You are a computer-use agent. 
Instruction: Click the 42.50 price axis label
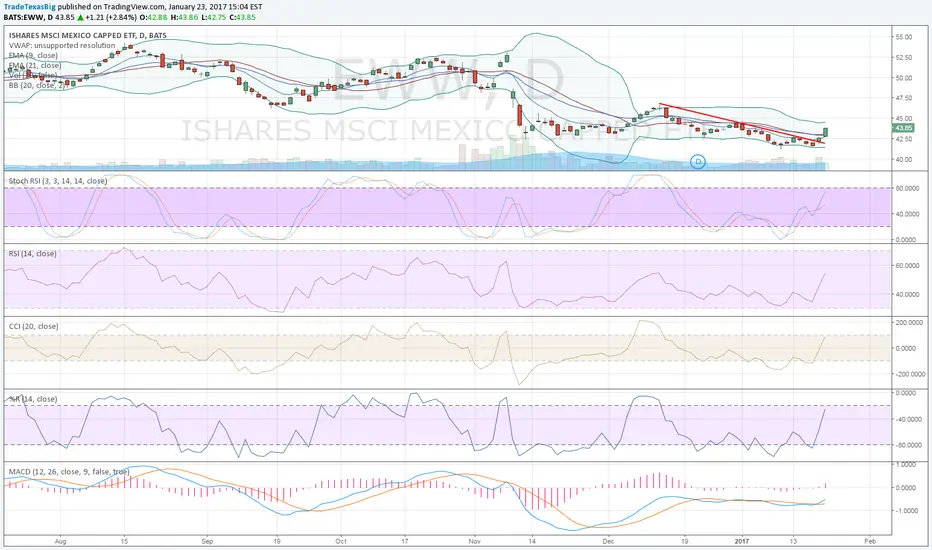coord(903,139)
